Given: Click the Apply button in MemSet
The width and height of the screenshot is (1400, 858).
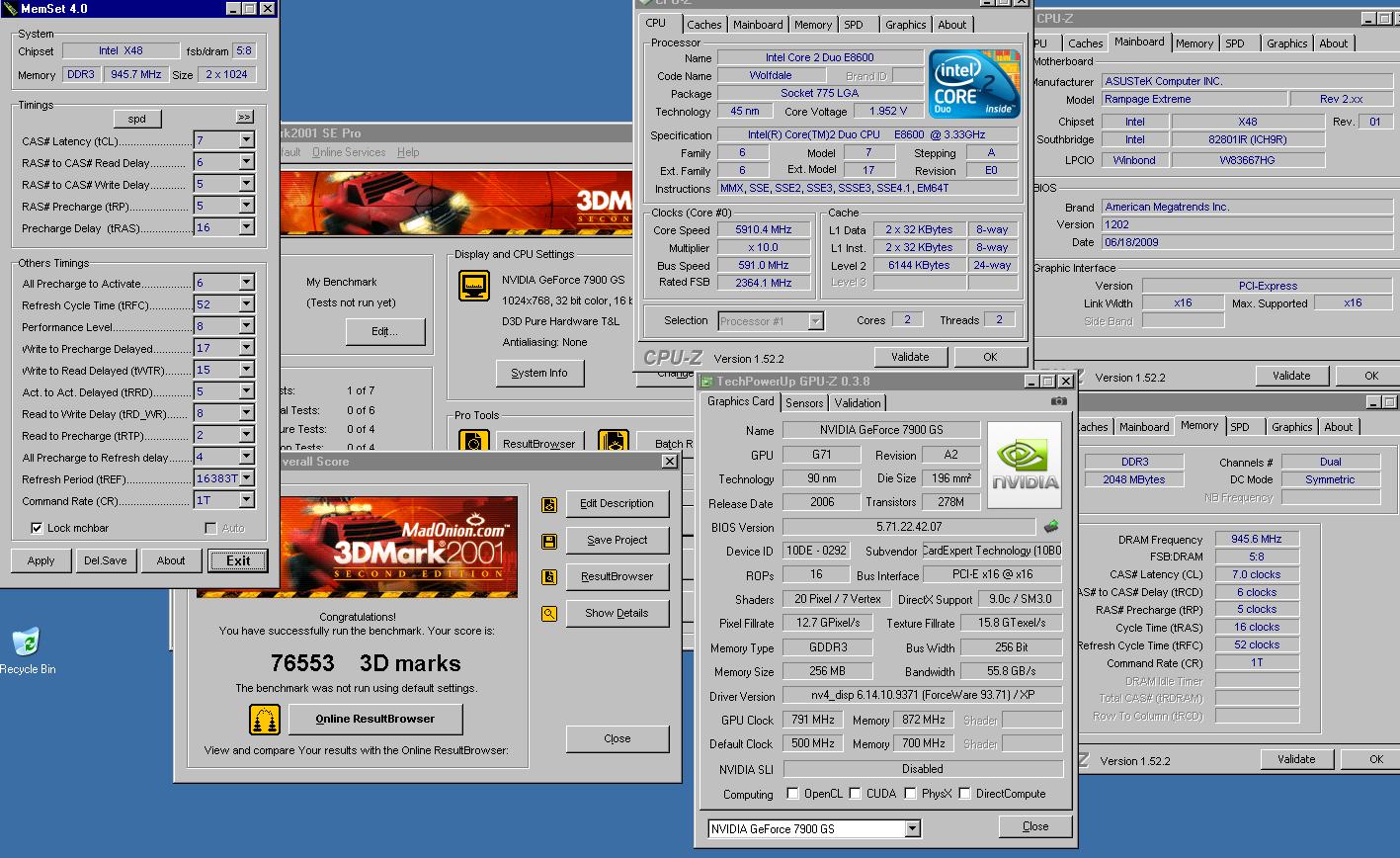Looking at the screenshot, I should [41, 560].
